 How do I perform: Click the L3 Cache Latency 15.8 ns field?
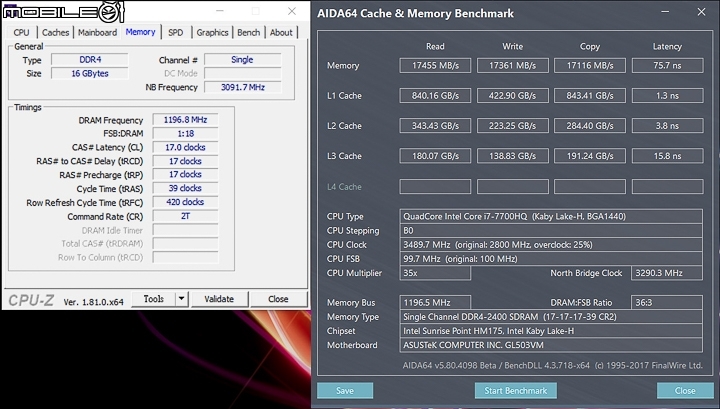[667, 156]
